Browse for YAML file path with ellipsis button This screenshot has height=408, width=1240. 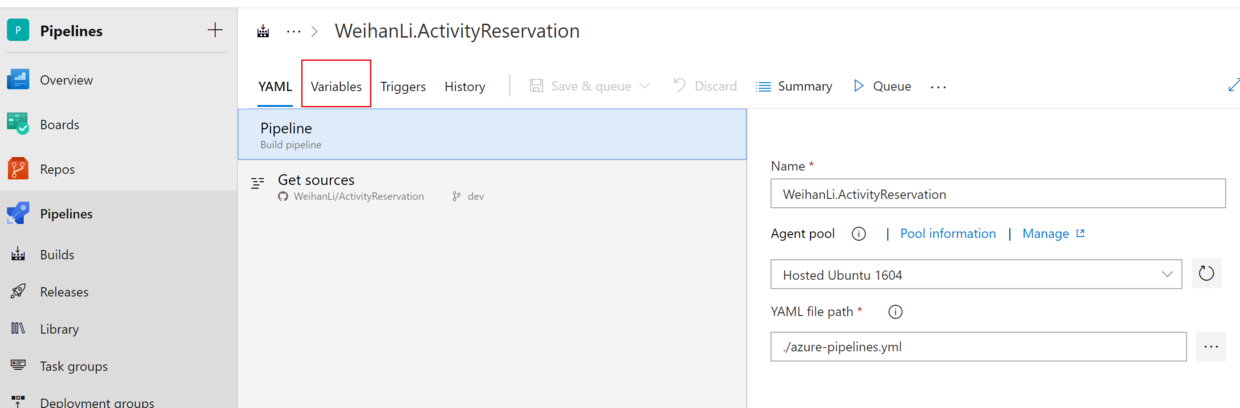click(x=1210, y=347)
